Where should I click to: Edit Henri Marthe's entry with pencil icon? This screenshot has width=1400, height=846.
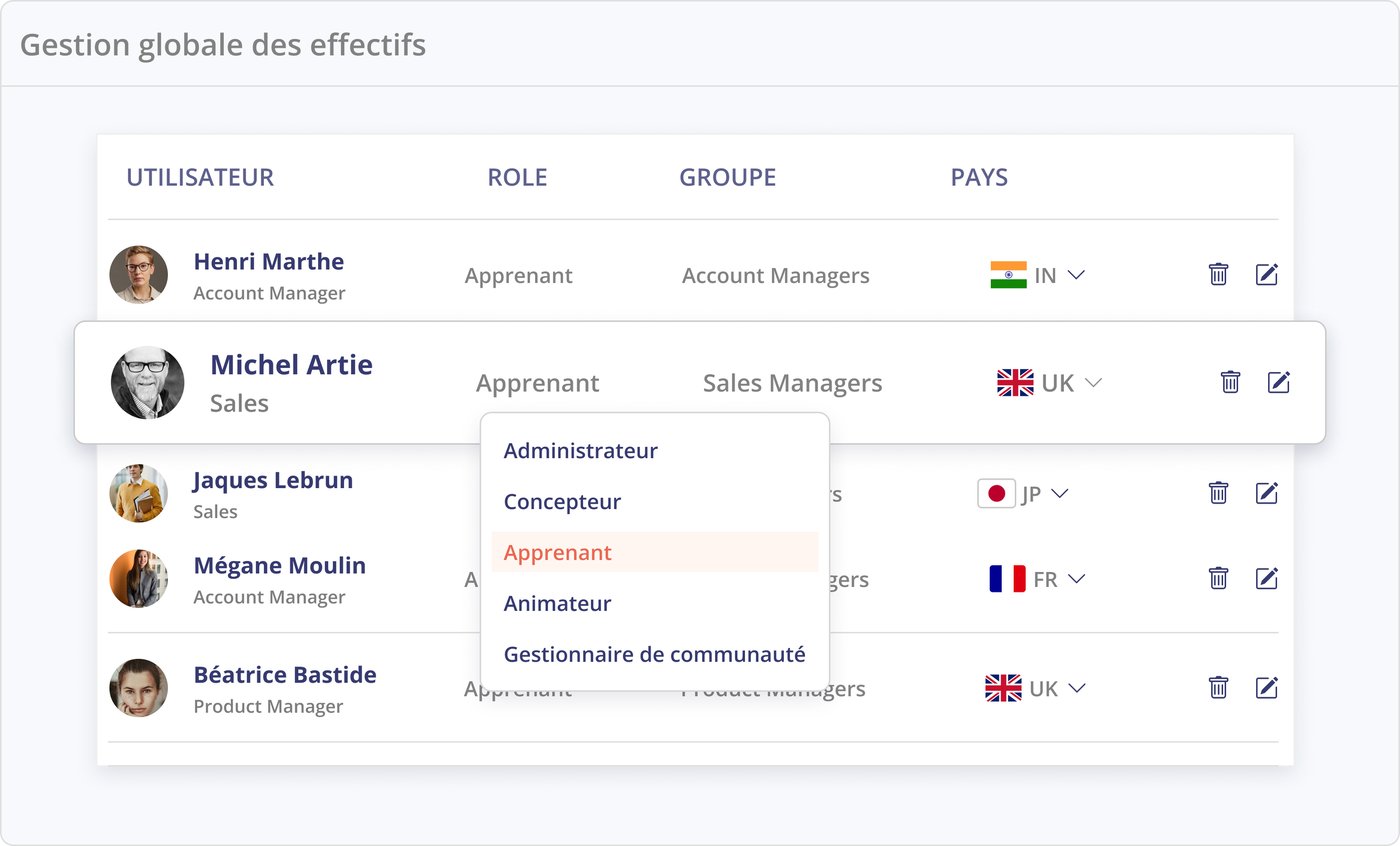click(x=1267, y=274)
